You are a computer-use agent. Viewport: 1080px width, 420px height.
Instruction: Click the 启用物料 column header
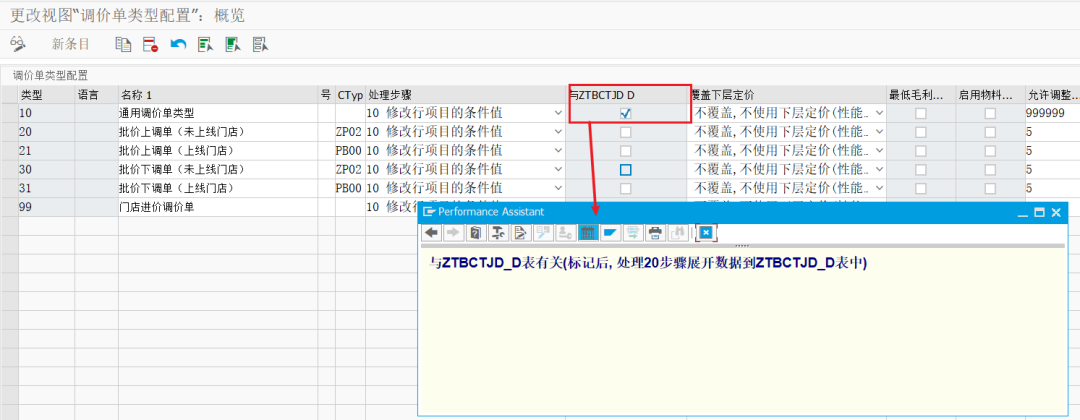(990, 95)
